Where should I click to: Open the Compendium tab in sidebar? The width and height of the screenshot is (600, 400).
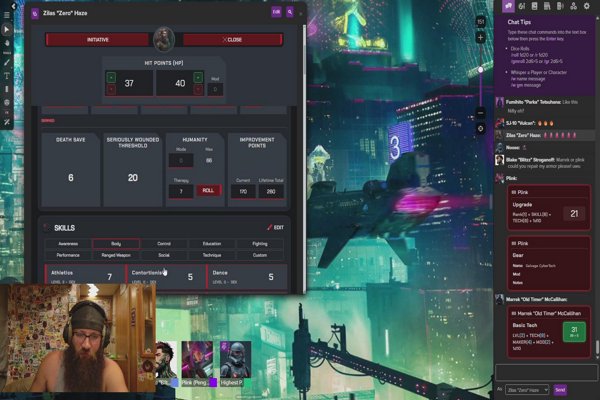click(547, 6)
